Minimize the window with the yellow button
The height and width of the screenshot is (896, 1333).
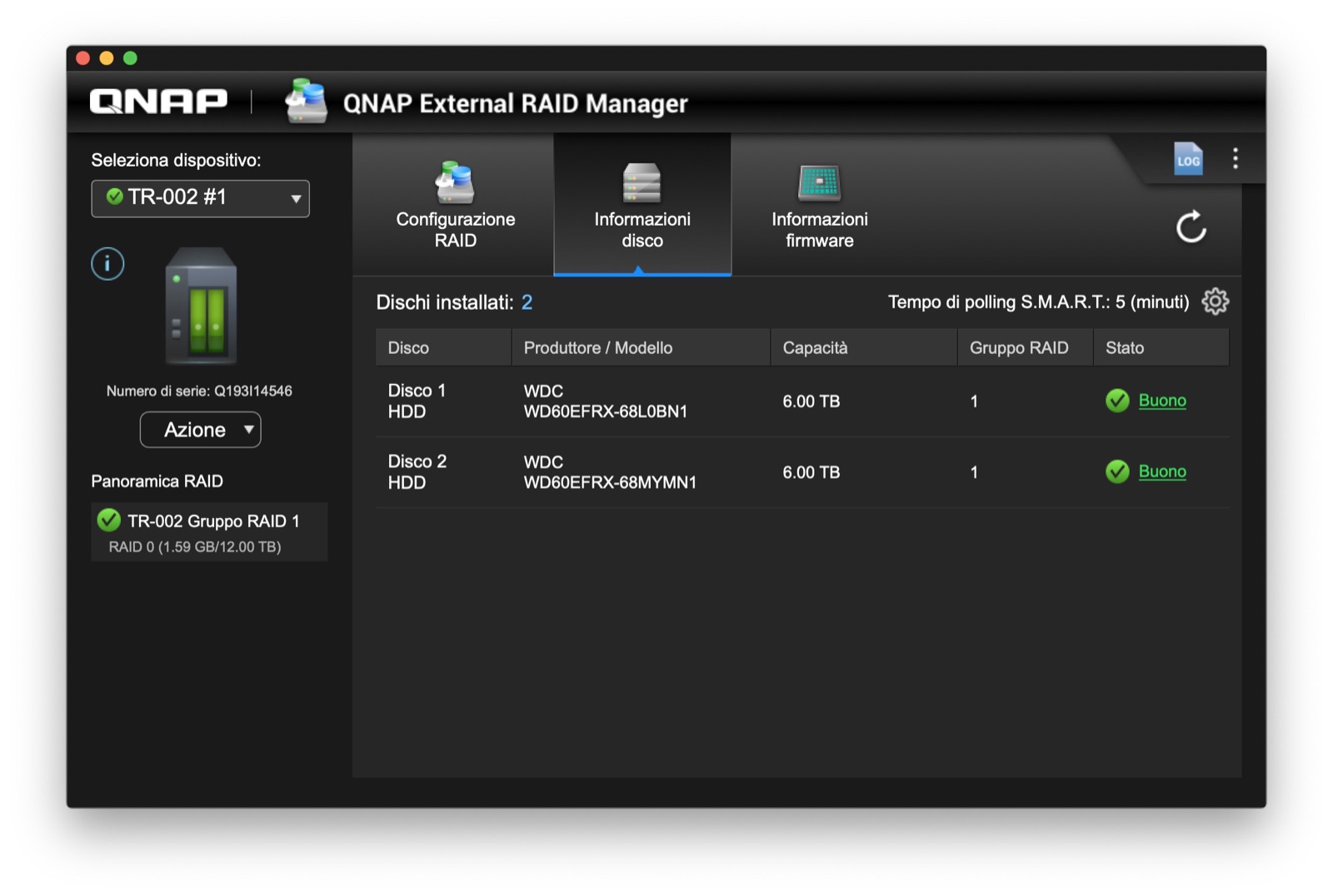click(x=106, y=57)
